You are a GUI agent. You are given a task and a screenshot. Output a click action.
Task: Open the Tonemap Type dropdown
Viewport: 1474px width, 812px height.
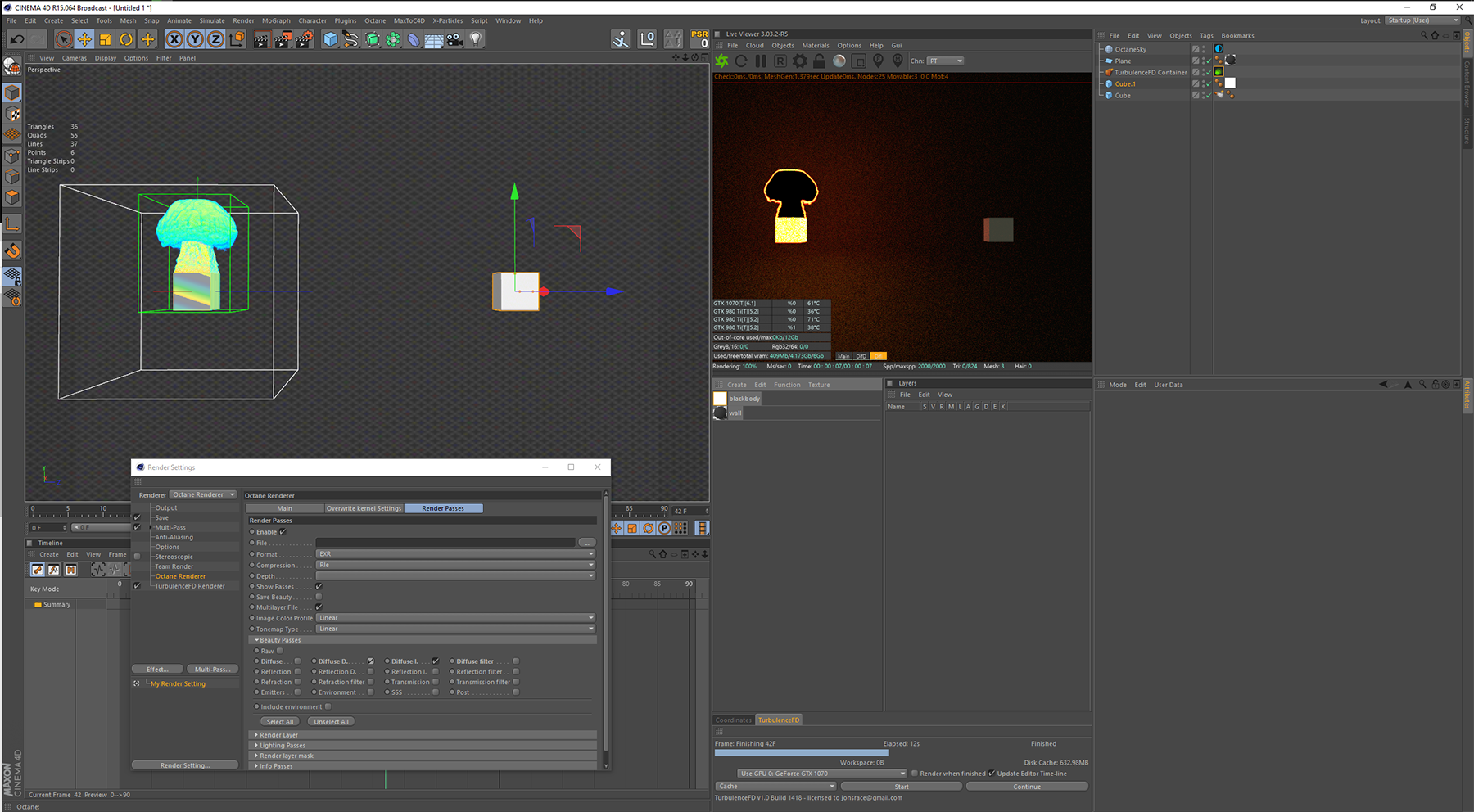coord(455,629)
